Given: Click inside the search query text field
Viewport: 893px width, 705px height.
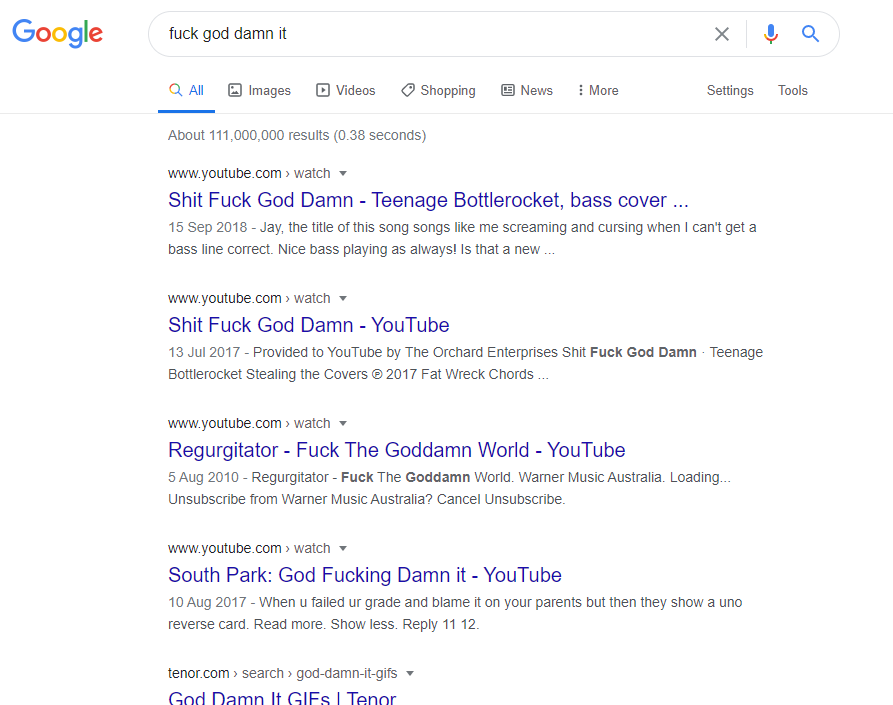Looking at the screenshot, I should pos(430,34).
